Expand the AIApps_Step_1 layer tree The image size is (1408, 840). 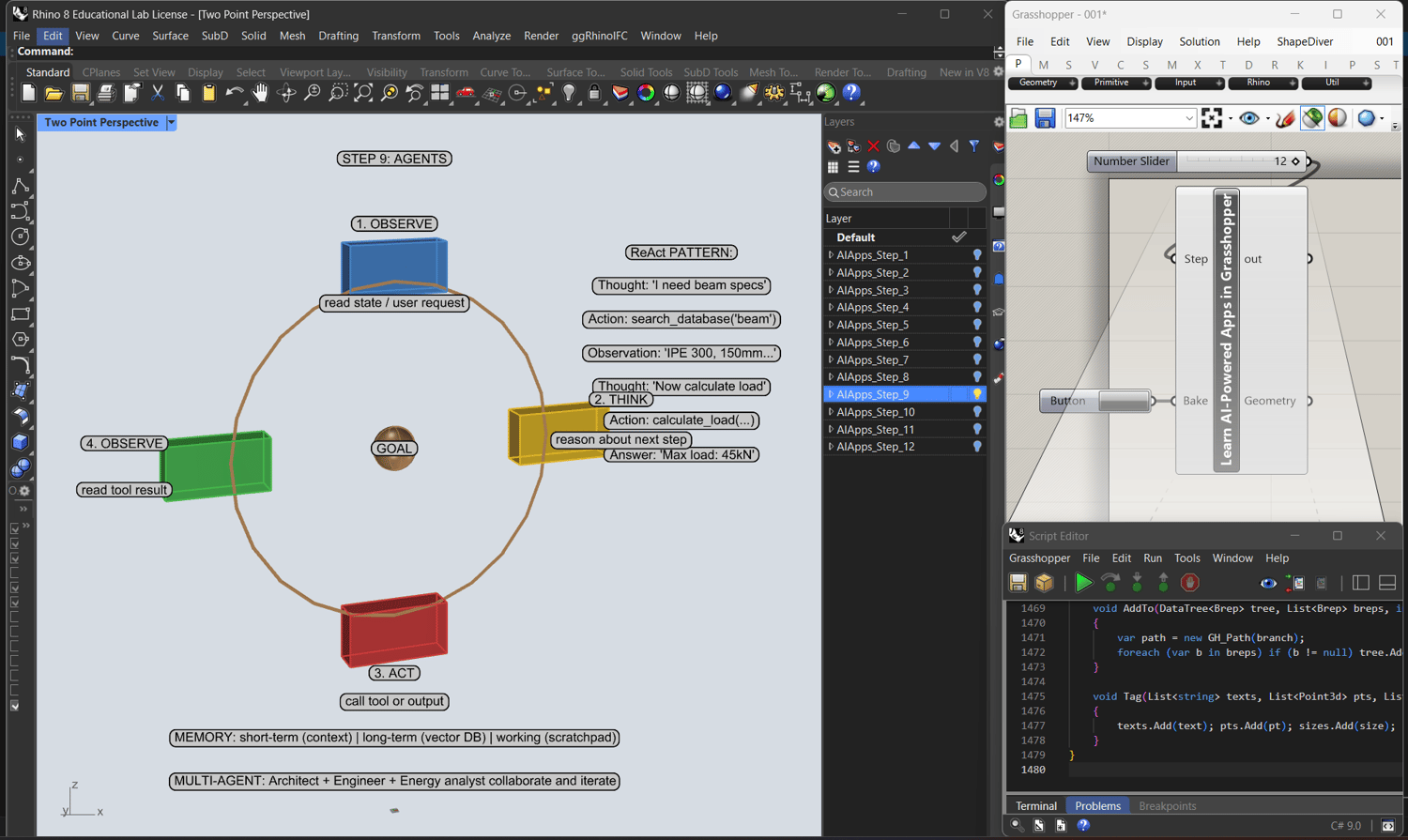point(831,255)
